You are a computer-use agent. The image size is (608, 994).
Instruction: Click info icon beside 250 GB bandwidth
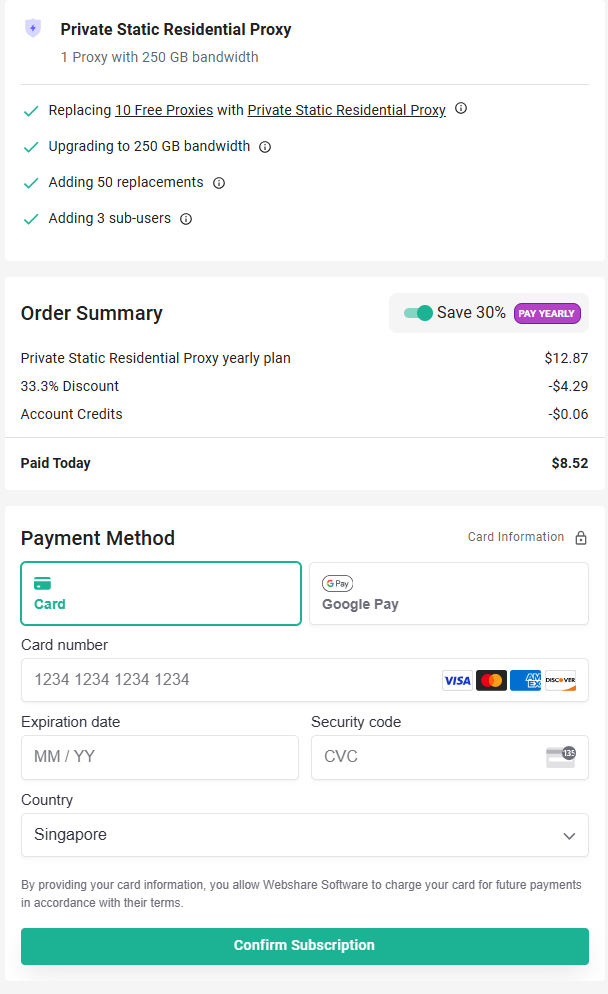(x=265, y=147)
